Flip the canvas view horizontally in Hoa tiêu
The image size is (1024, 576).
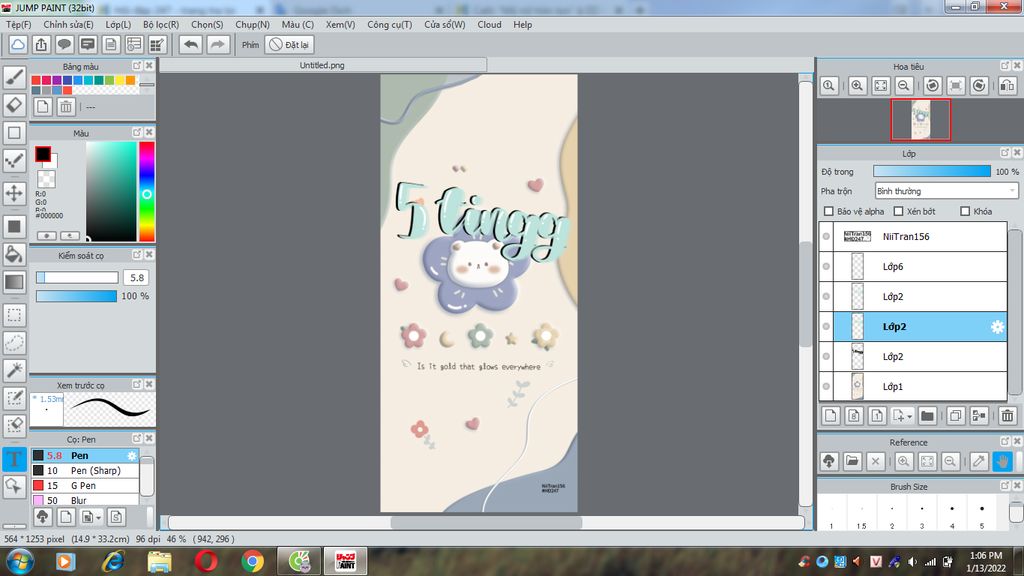[x=1008, y=86]
